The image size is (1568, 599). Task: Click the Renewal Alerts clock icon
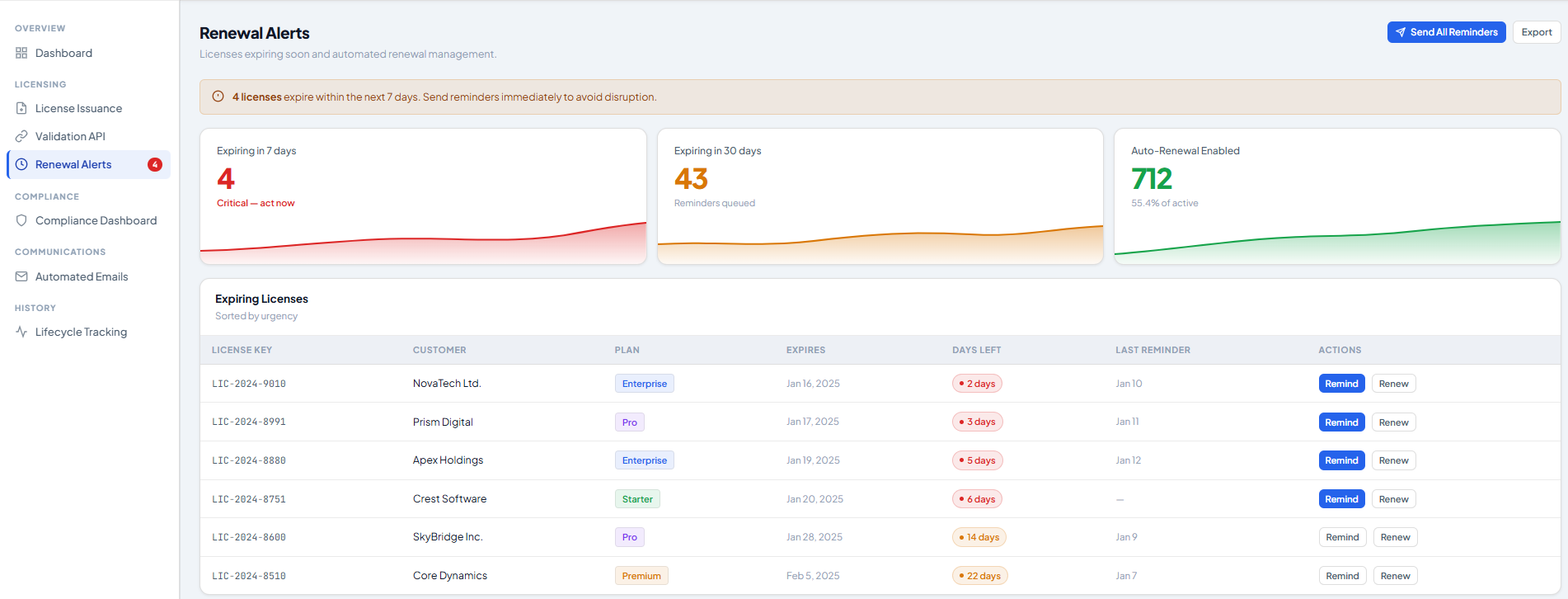coord(22,164)
